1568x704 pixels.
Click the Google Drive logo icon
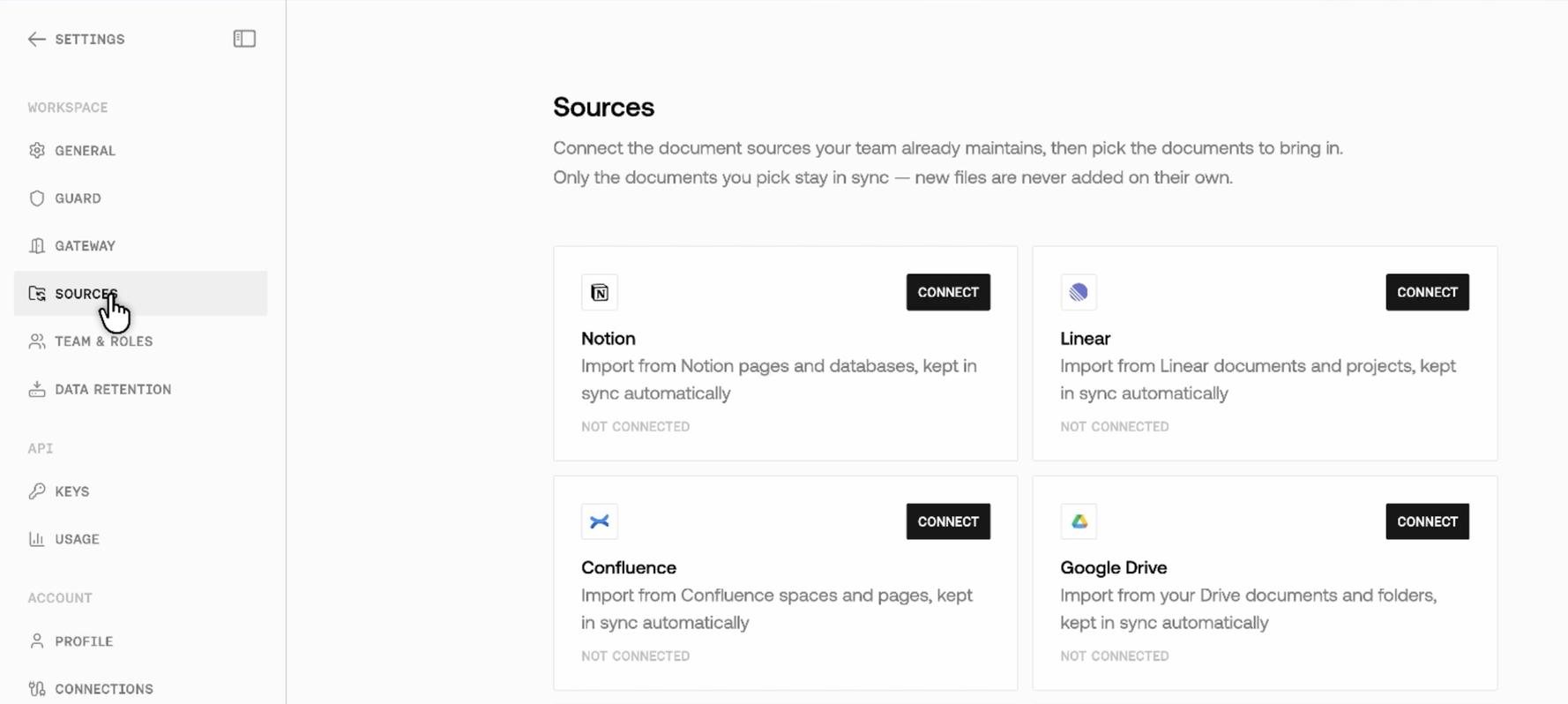click(x=1079, y=521)
